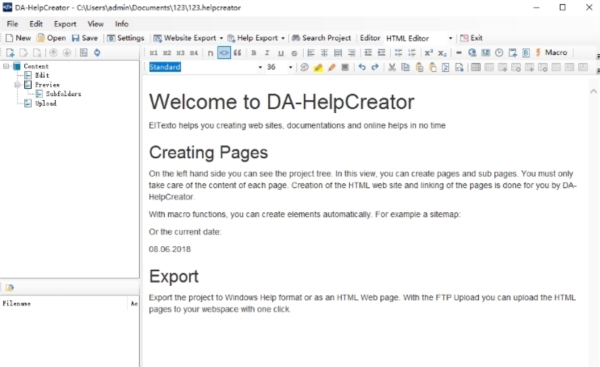This screenshot has height=367, width=600.
Task: Click the subscript x₂ icon
Action: coord(442,53)
